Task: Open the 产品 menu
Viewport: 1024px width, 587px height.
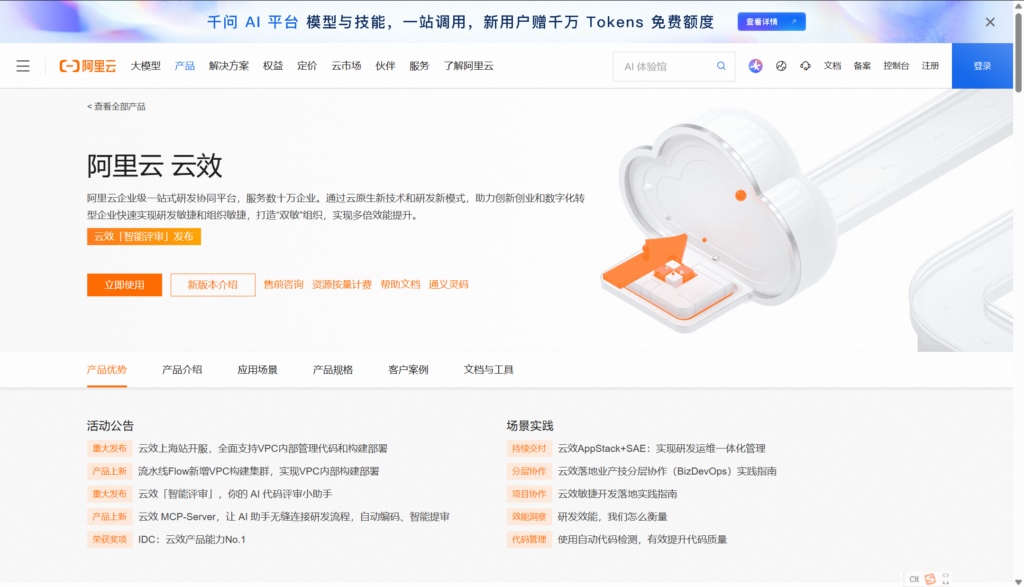Action: [x=185, y=66]
